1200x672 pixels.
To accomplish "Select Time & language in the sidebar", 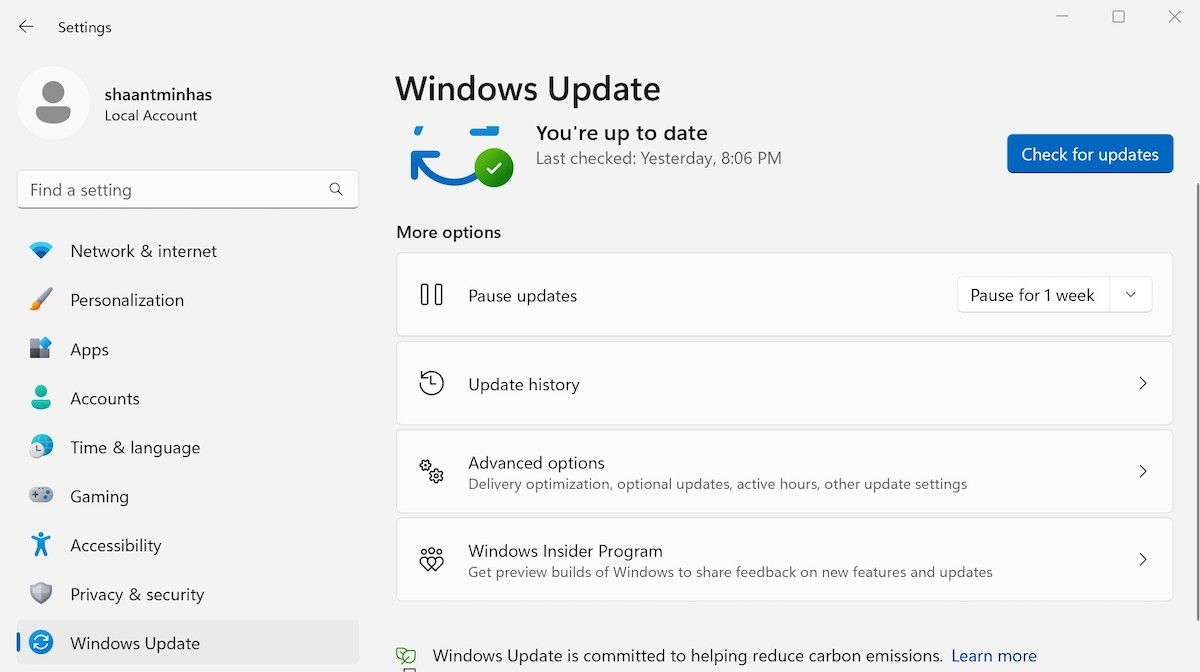I will 40,447.
